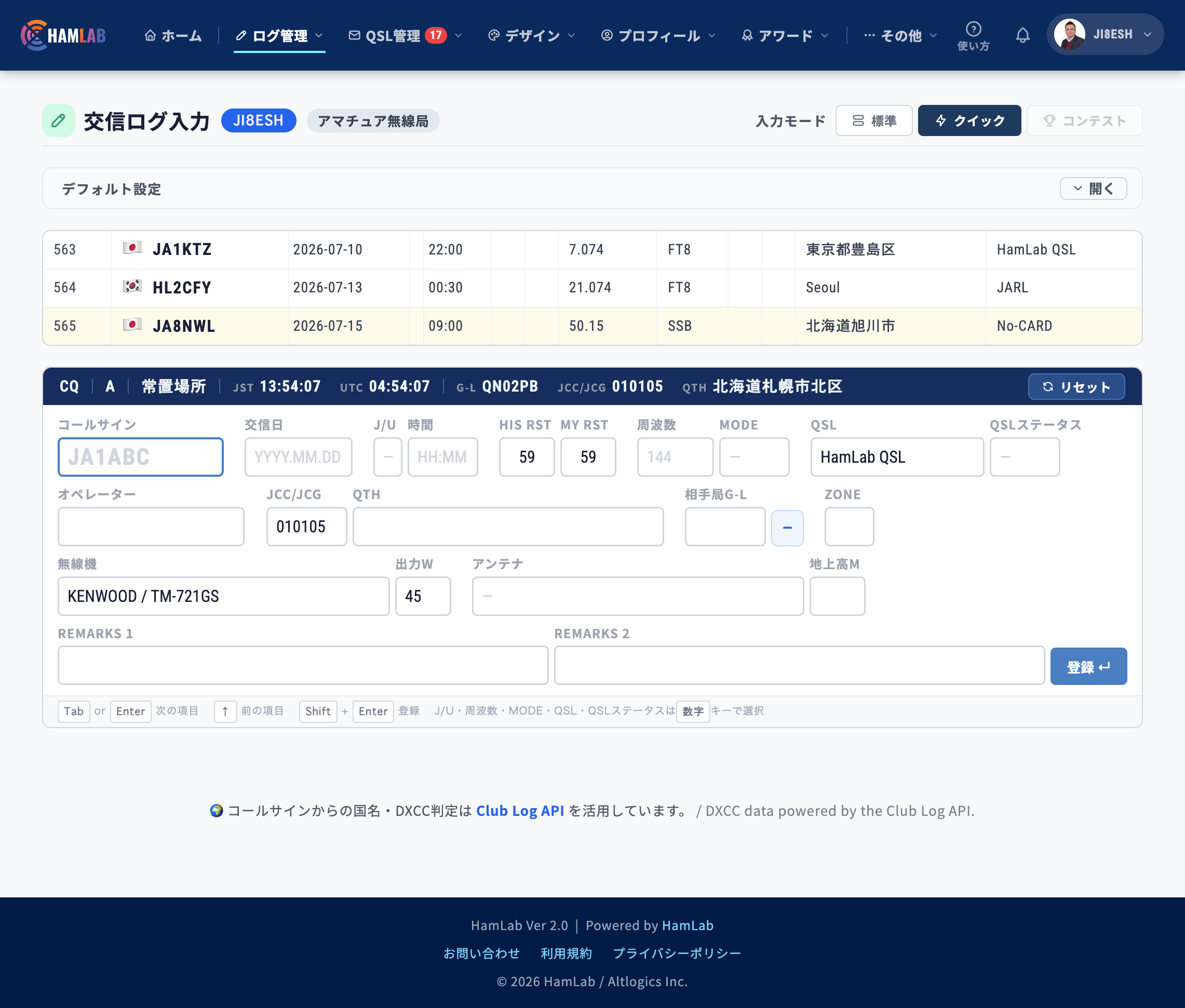The height and width of the screenshot is (1008, 1185).
Task: Expand デフォルト設定 with 開く button
Action: (x=1093, y=189)
